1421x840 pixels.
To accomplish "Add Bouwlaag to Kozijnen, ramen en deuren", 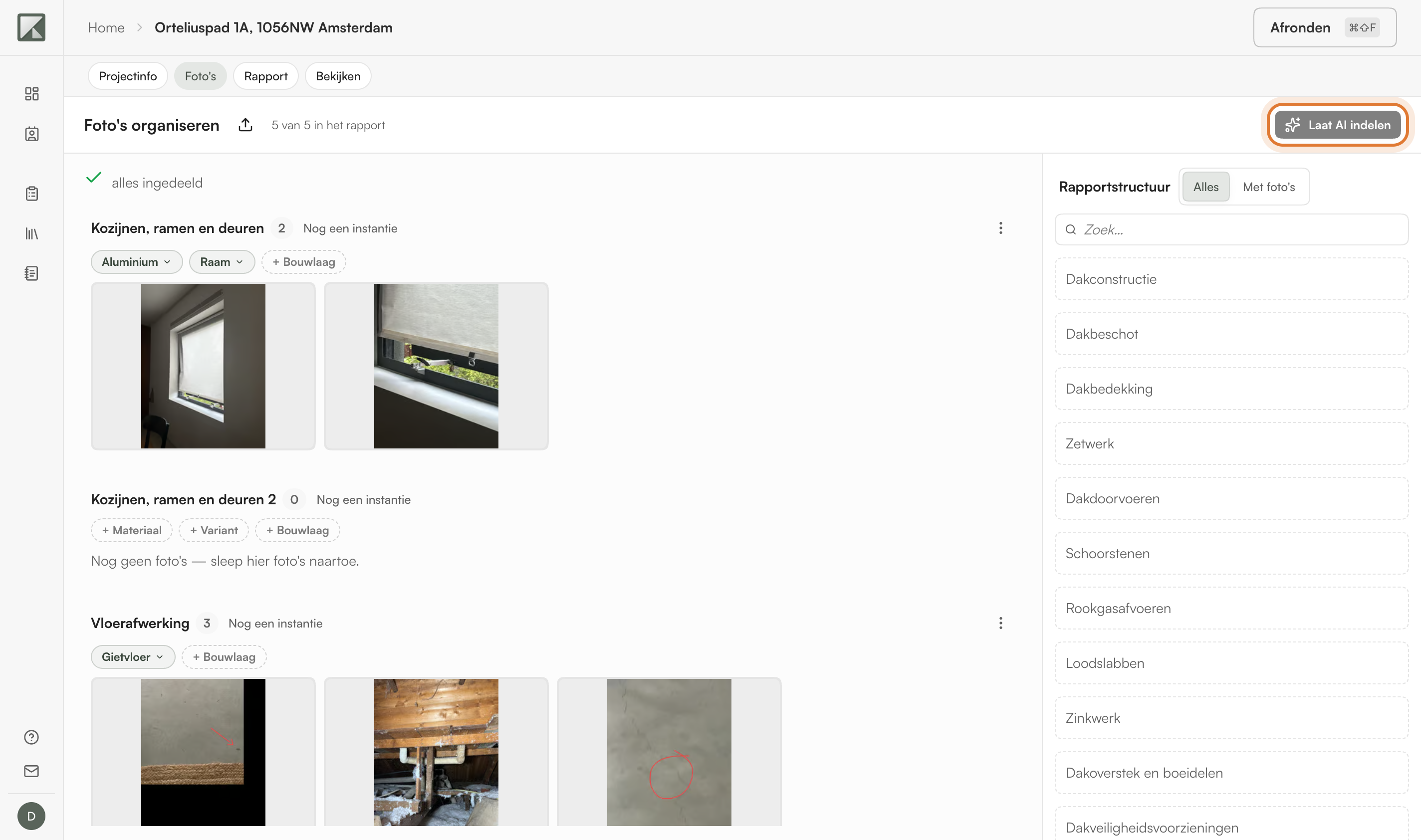I will pos(303,262).
